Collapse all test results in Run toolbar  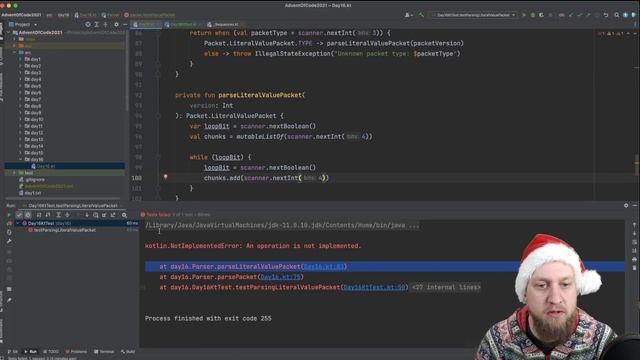pyautogui.click(x=67, y=215)
